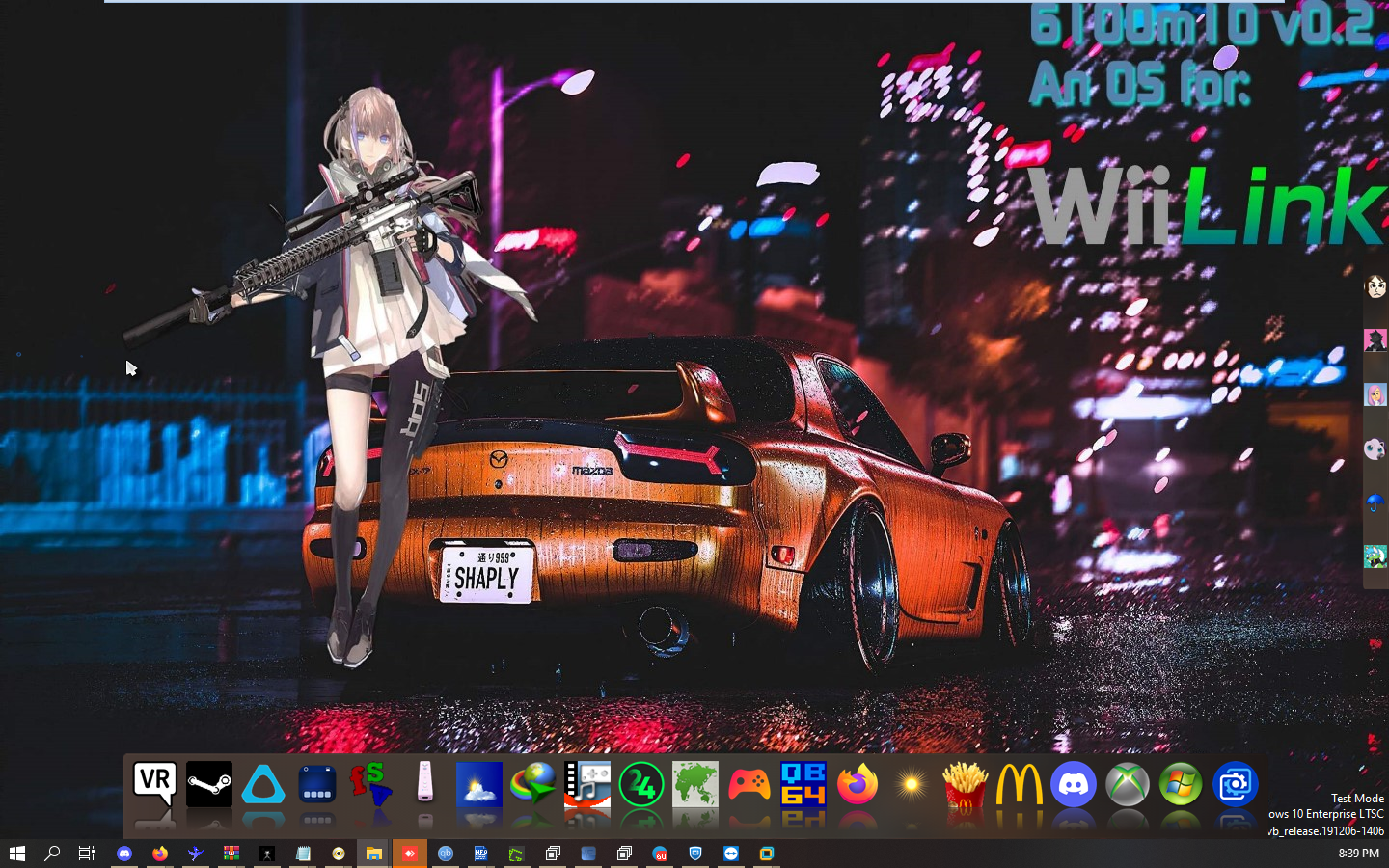Open Firefox from the dock
This screenshot has height=868, width=1389.
[x=858, y=784]
